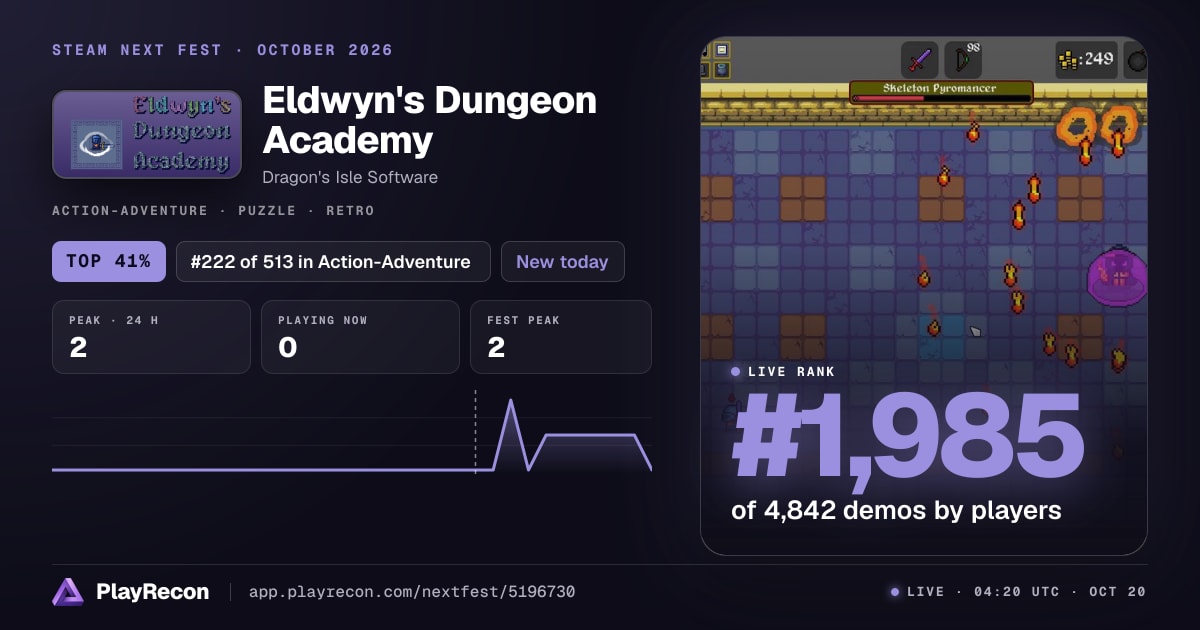Click the ACTION-ADVENTURE genre tag
The height and width of the screenshot is (630, 1200).
130,211
